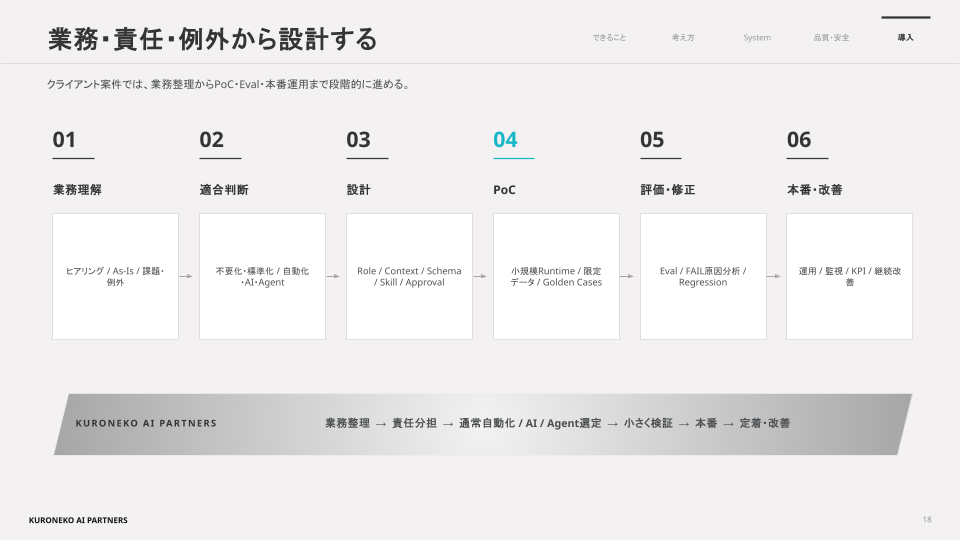This screenshot has height=540, width=960.
Task: Go to the System tab
Action: (757, 37)
